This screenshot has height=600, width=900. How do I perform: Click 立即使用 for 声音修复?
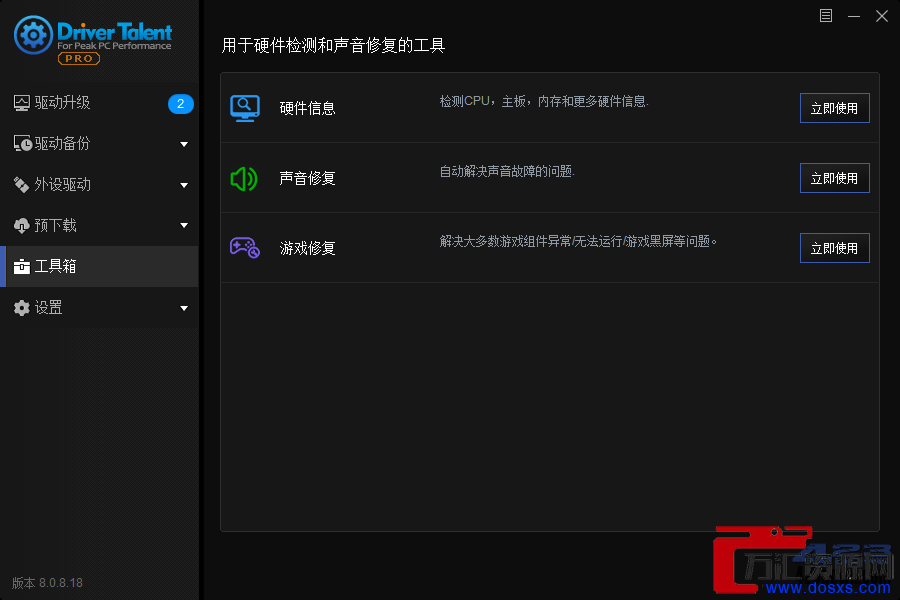click(835, 178)
